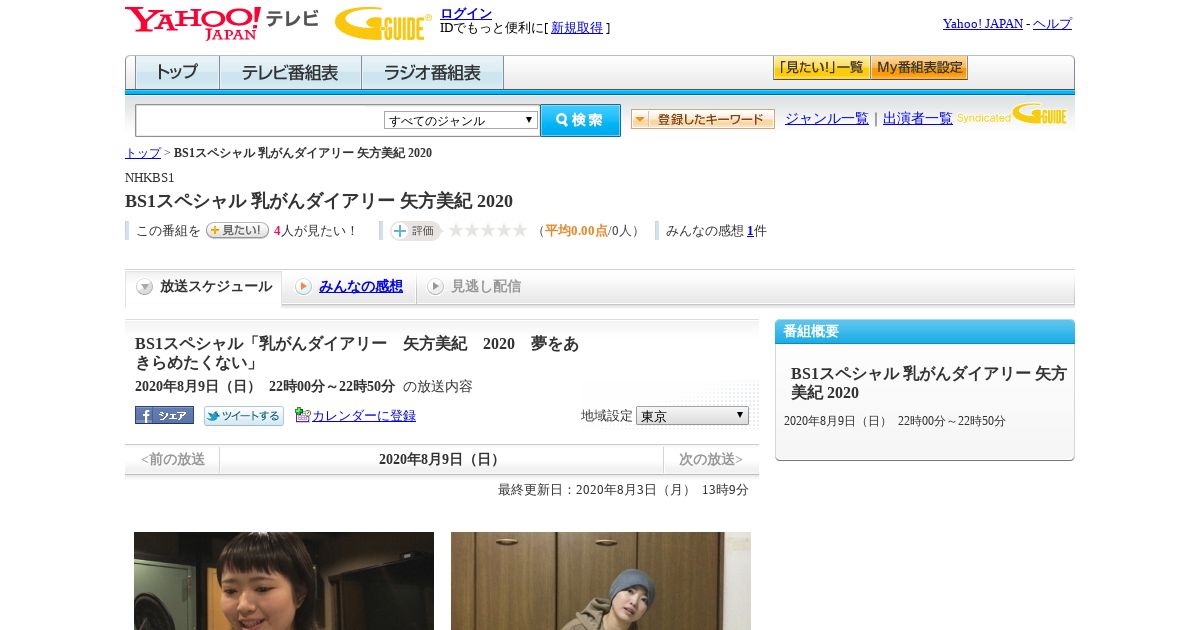Select the テレビ番組表 navigation tab
Viewport: 1200px width, 630px height.
tap(290, 73)
